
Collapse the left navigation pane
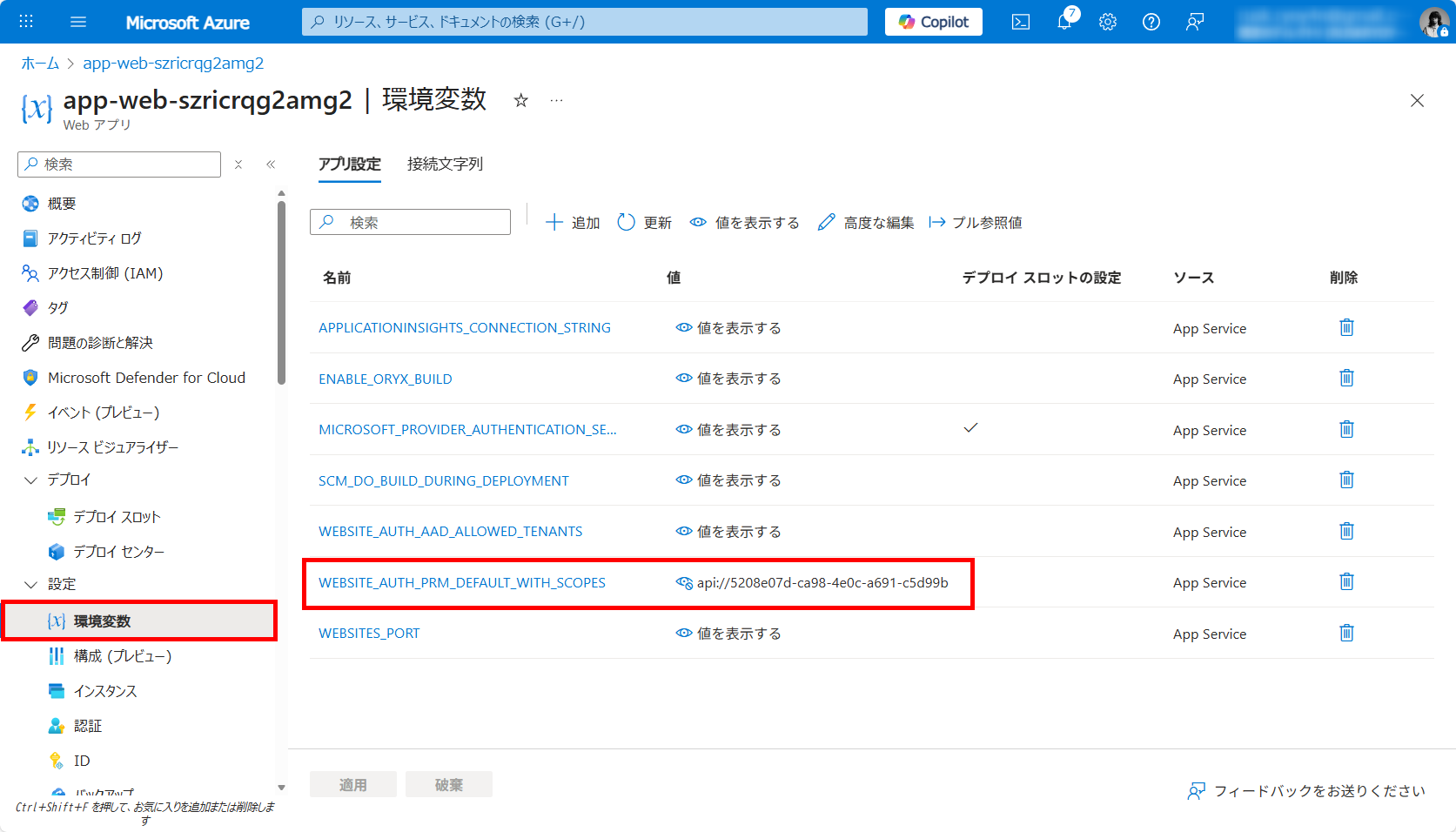271,164
